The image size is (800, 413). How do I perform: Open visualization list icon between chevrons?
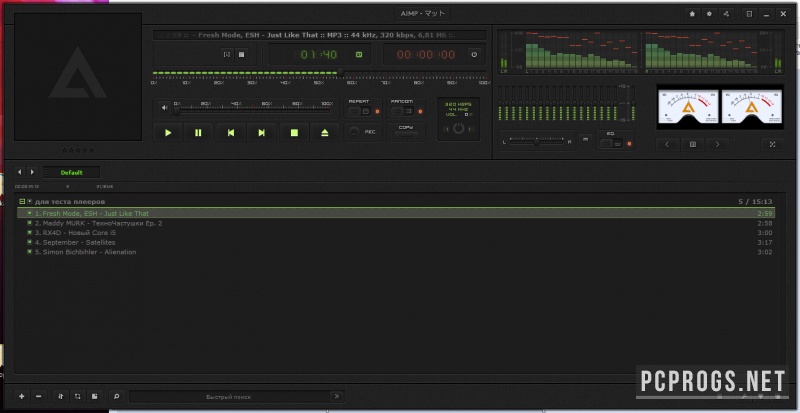pyautogui.click(x=693, y=144)
